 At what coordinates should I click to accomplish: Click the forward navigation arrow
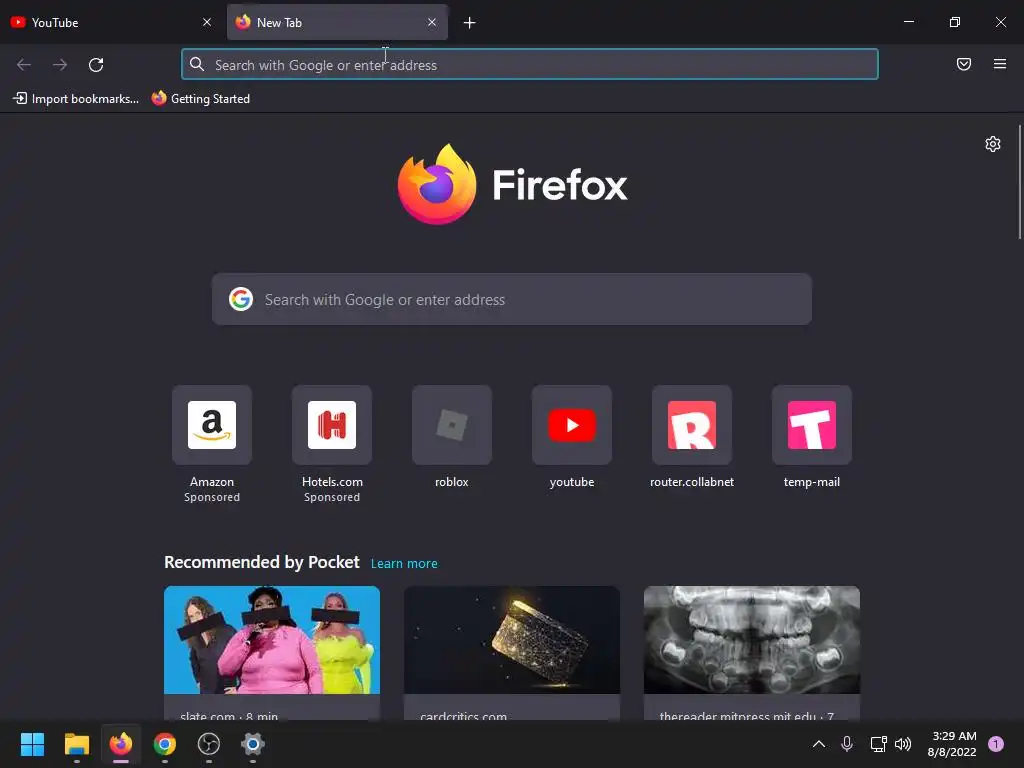(60, 65)
